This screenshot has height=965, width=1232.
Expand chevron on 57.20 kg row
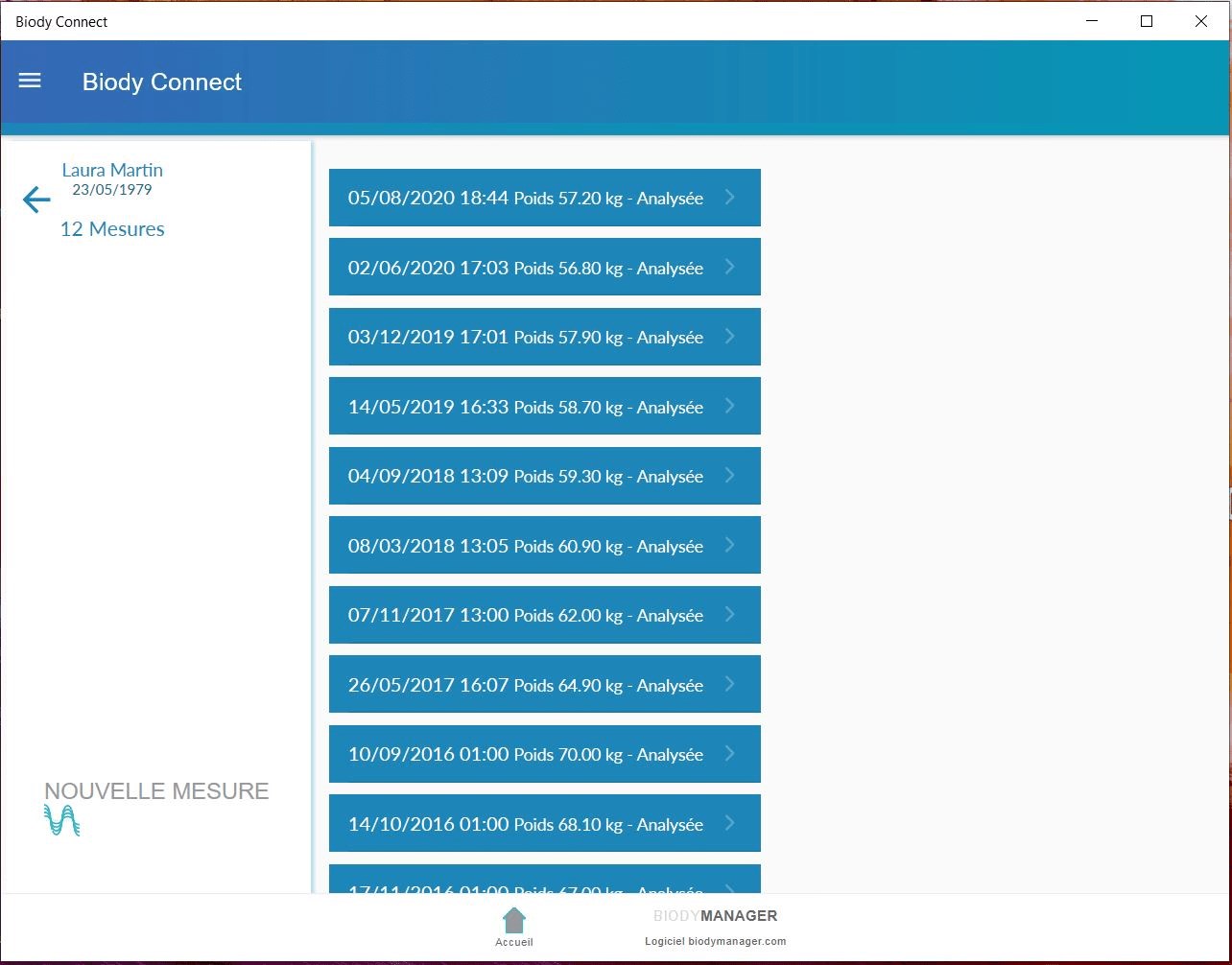pos(729,197)
